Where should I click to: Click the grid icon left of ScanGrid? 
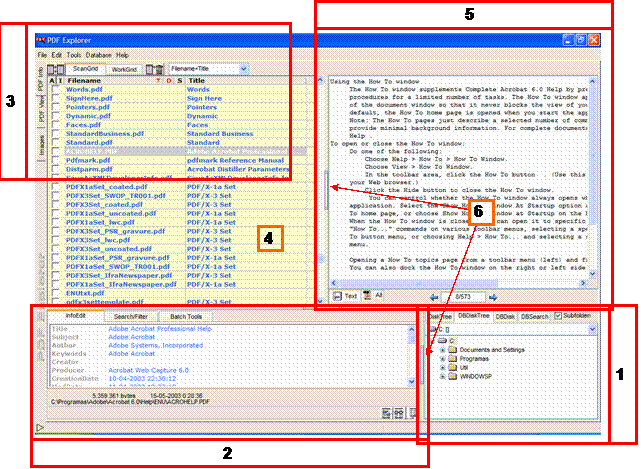(x=56, y=69)
